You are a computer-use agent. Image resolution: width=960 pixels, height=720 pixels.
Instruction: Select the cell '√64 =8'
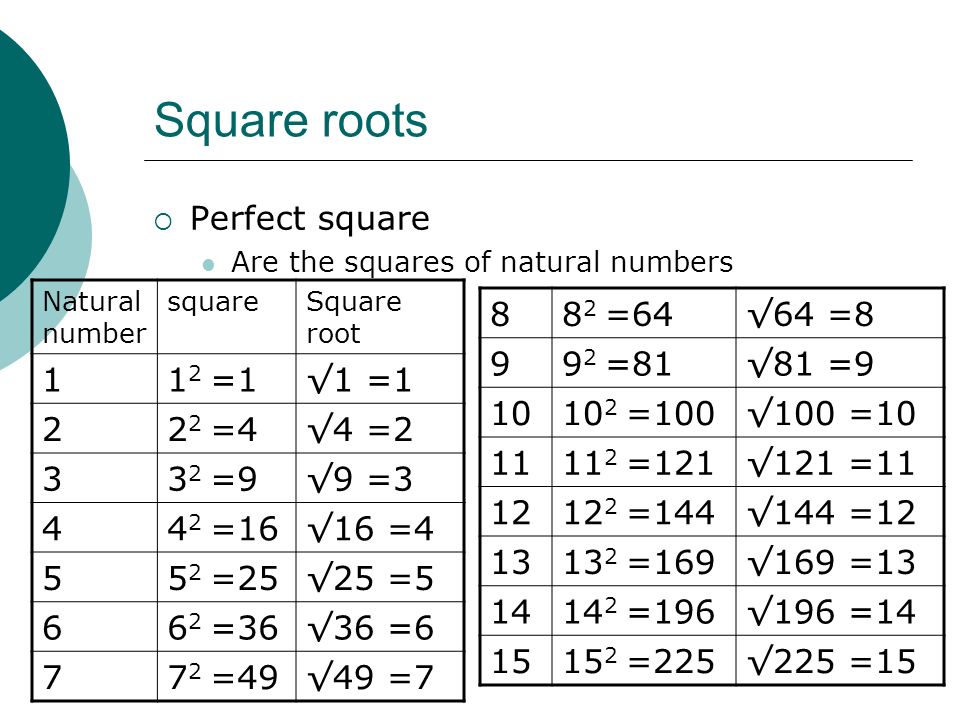pyautogui.click(x=839, y=313)
